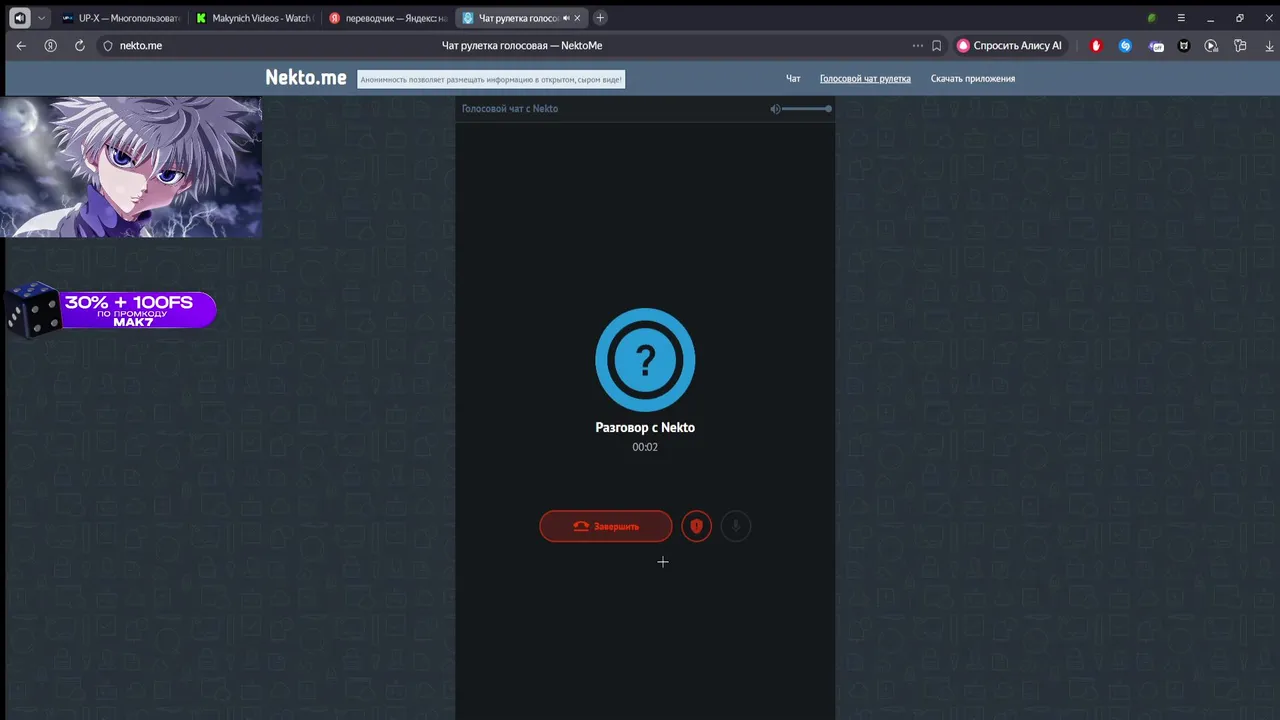
Task: Click the speaker icon at tab bar start
Action: (x=19, y=18)
